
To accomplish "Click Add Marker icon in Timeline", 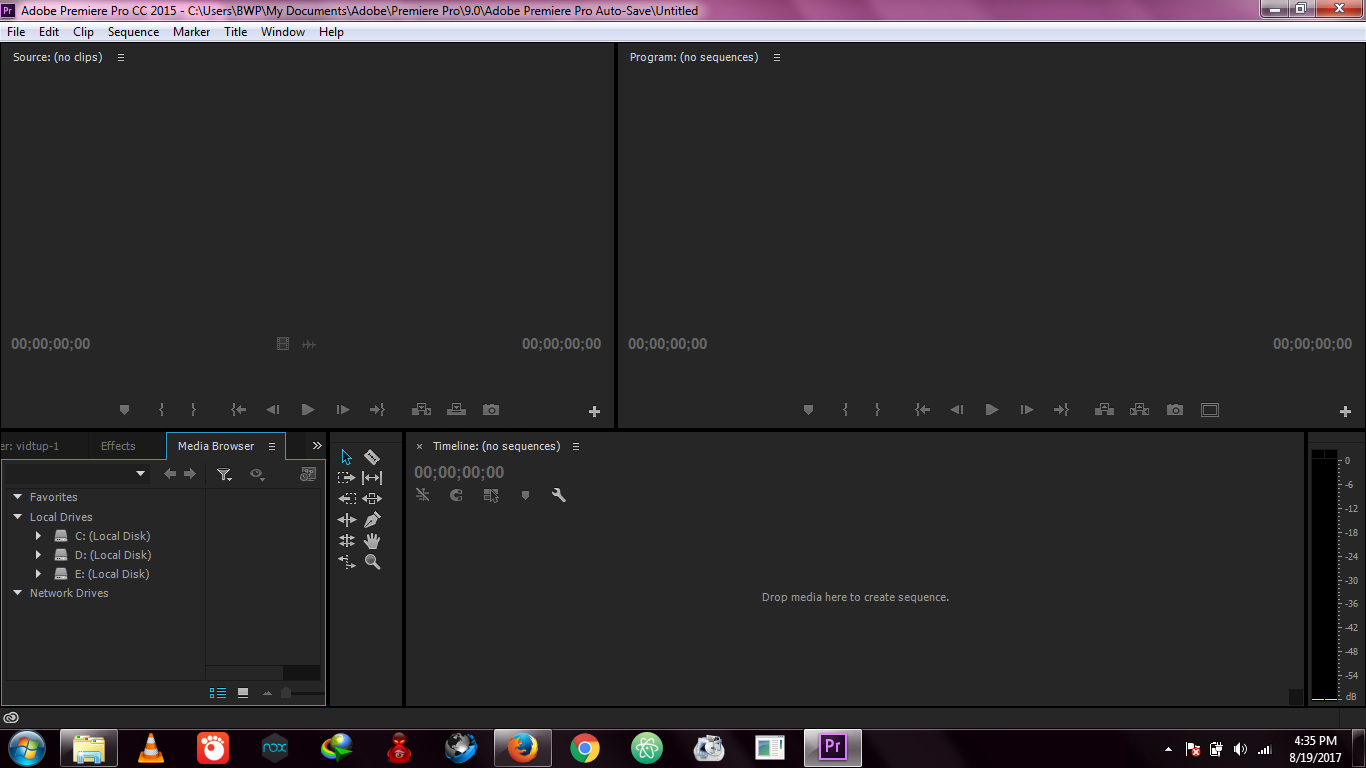I will tap(525, 495).
